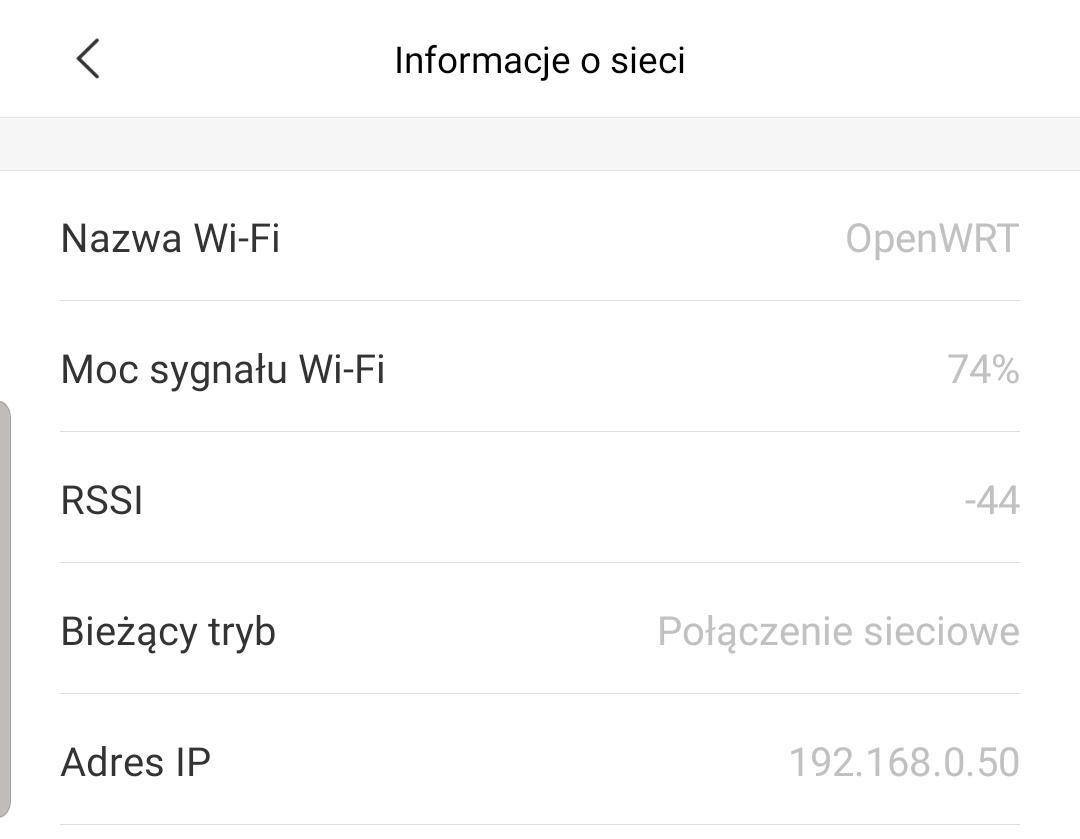
Task: Select the RSSI label
Action: (102, 500)
